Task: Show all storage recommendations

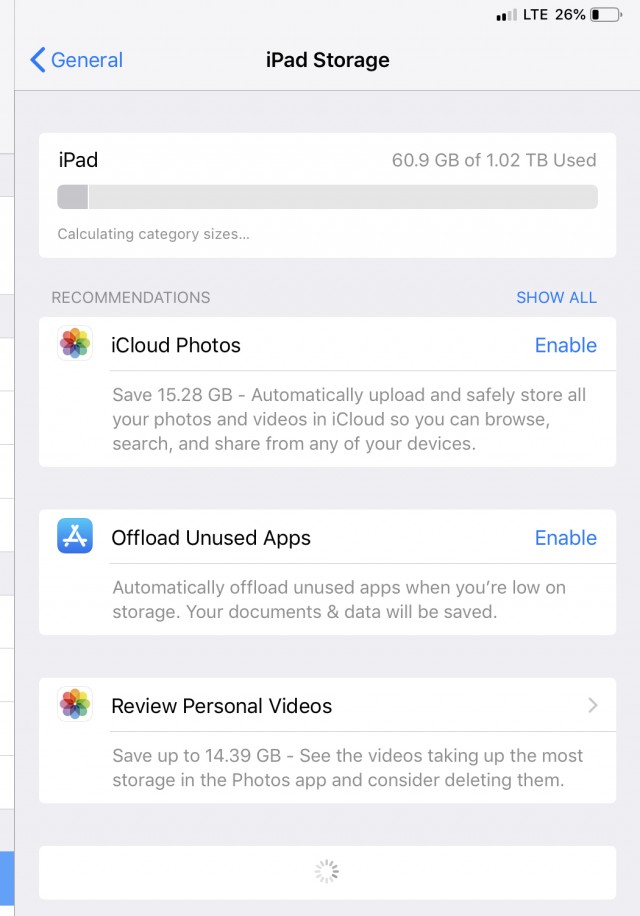Action: [556, 297]
